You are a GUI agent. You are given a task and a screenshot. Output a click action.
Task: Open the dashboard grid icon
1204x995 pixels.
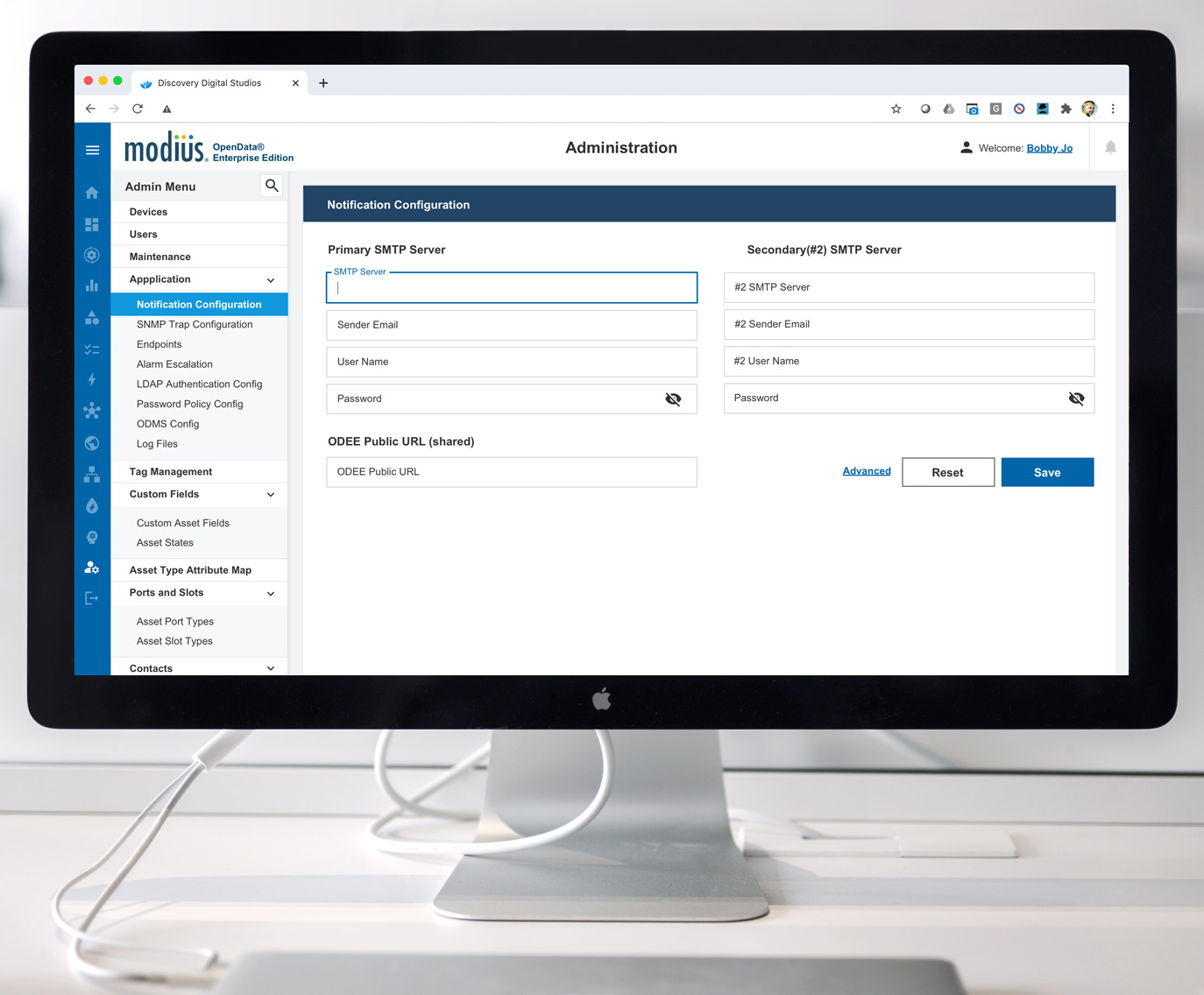tap(92, 224)
